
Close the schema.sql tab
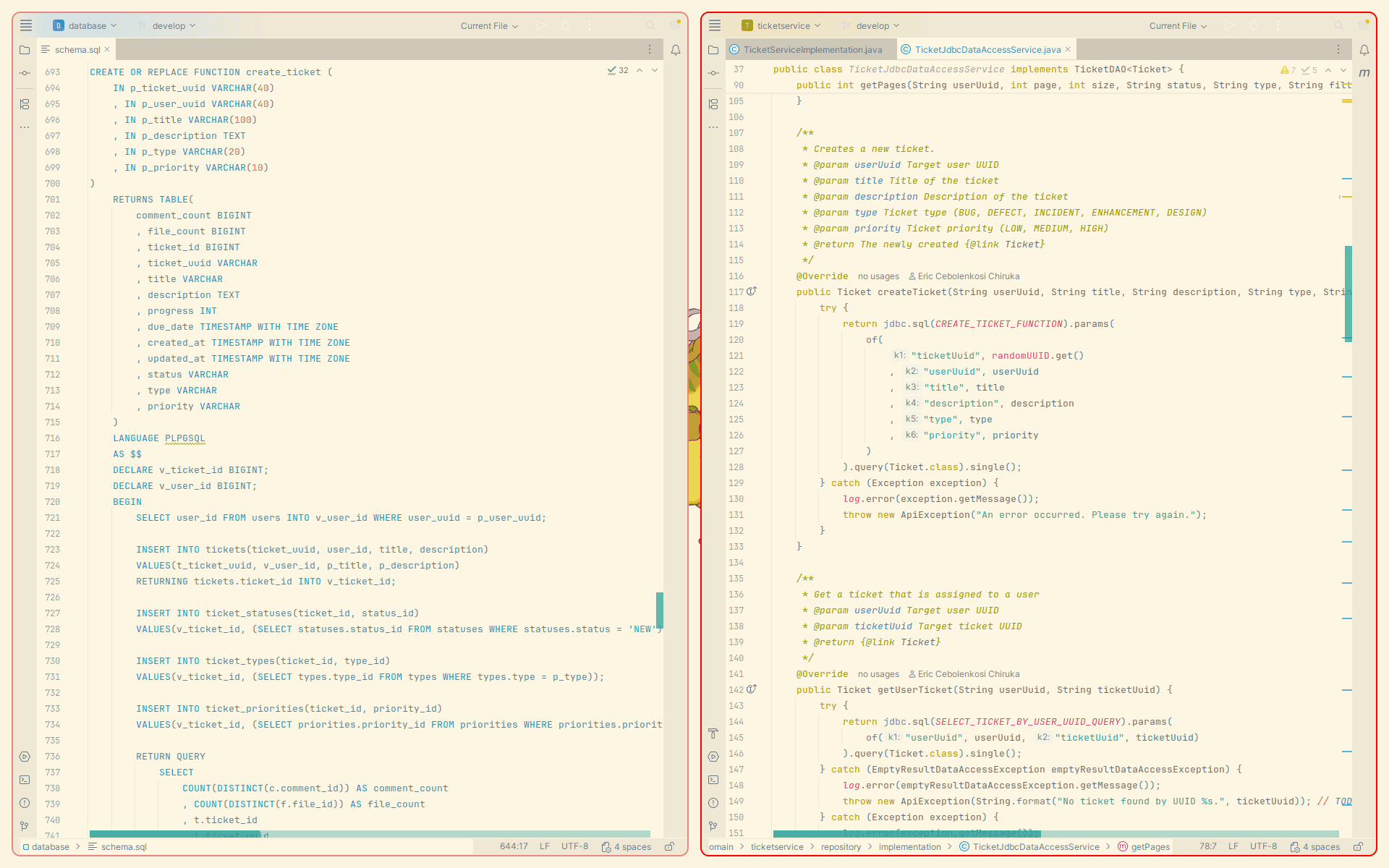(107, 50)
